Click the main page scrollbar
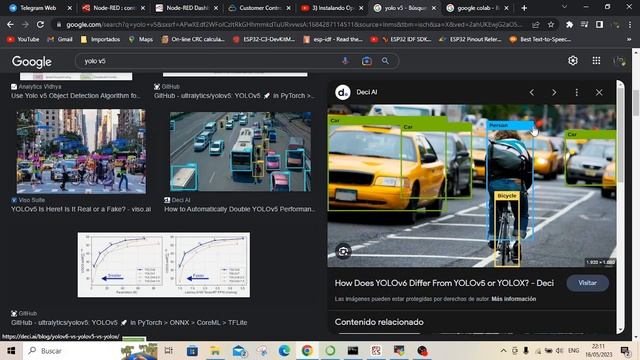 636,103
